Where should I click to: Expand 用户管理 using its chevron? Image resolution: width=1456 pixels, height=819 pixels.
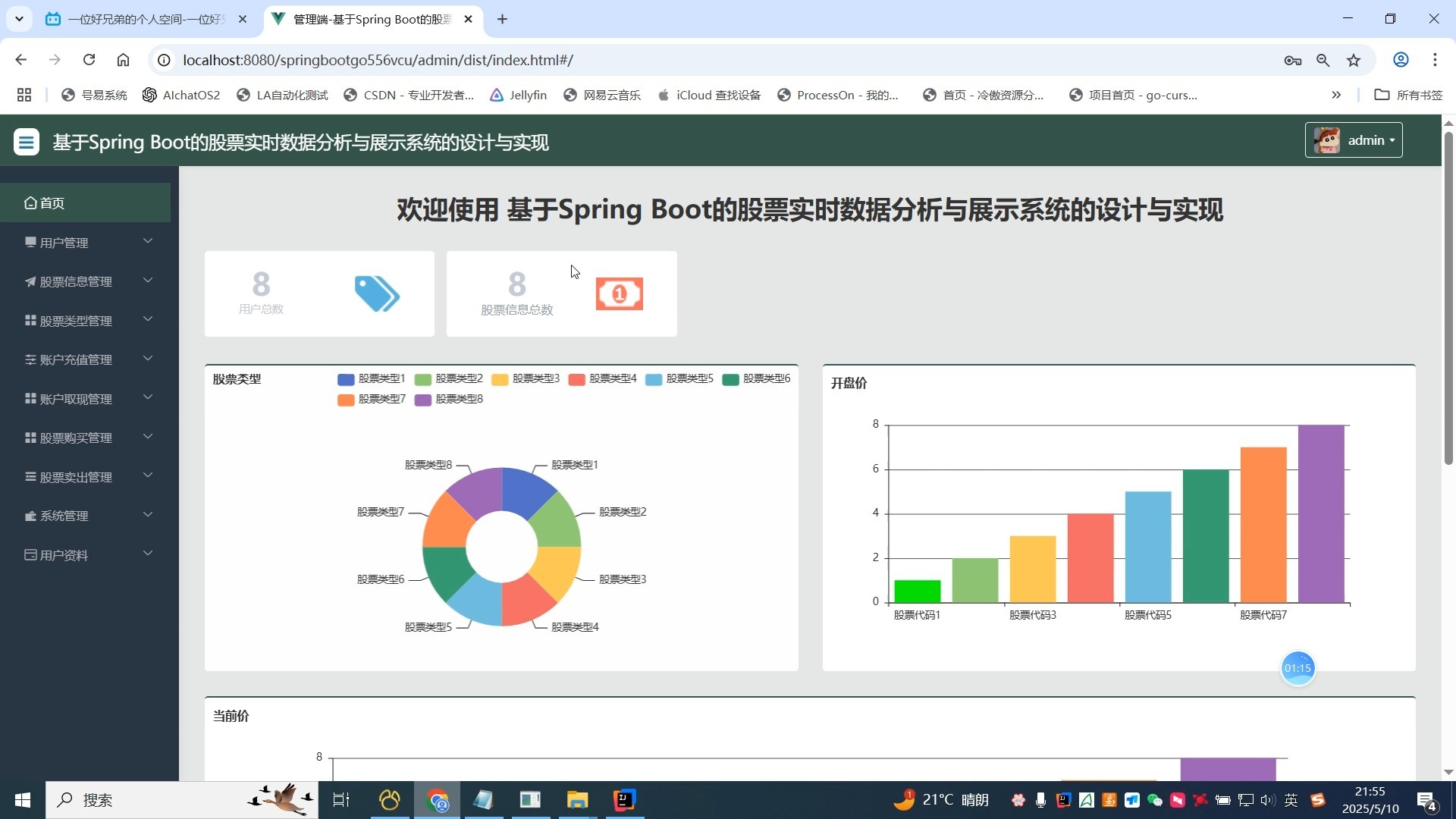pos(148,241)
